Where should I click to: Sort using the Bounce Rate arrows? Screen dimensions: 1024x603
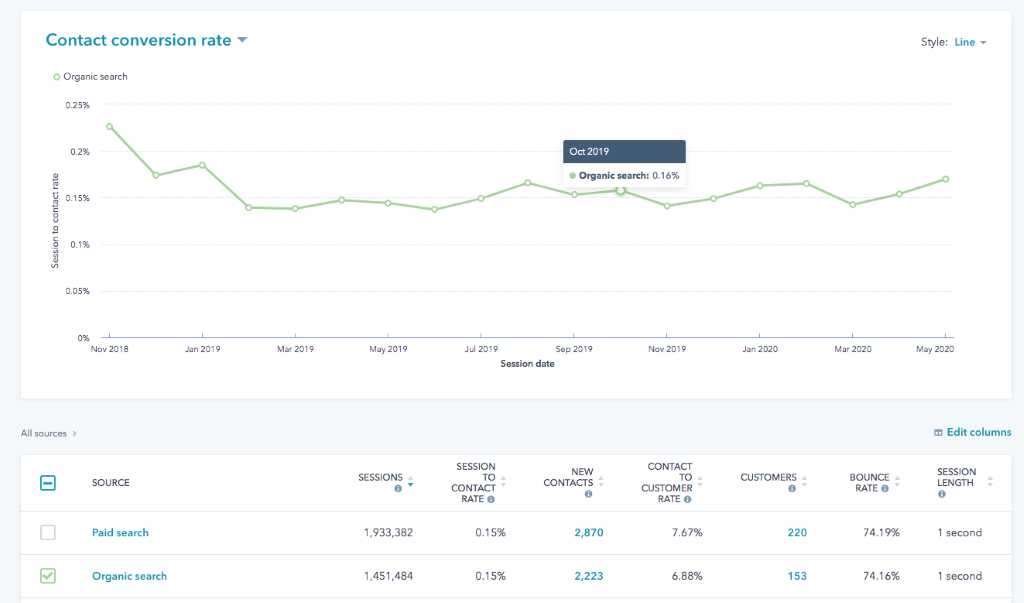897,482
